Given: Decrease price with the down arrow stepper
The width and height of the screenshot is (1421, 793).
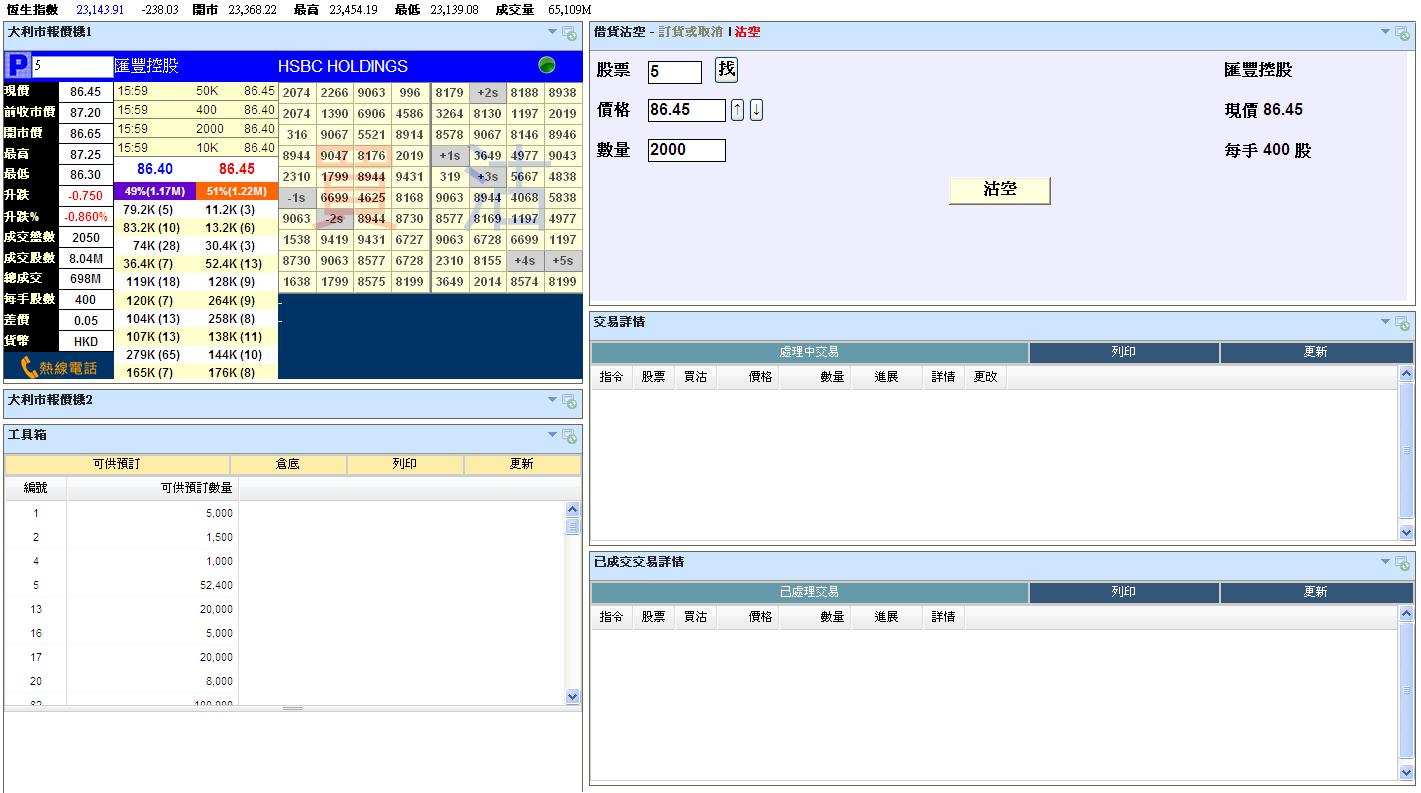Looking at the screenshot, I should (756, 110).
